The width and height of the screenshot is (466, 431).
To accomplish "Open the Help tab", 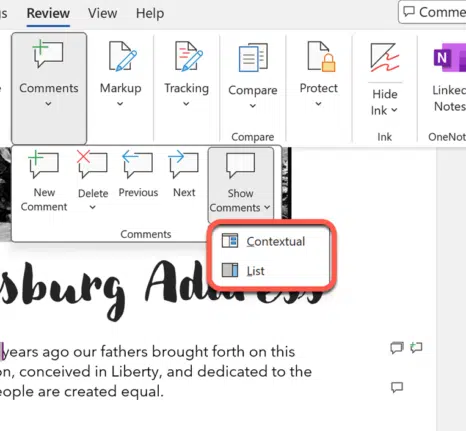I will (x=150, y=13).
